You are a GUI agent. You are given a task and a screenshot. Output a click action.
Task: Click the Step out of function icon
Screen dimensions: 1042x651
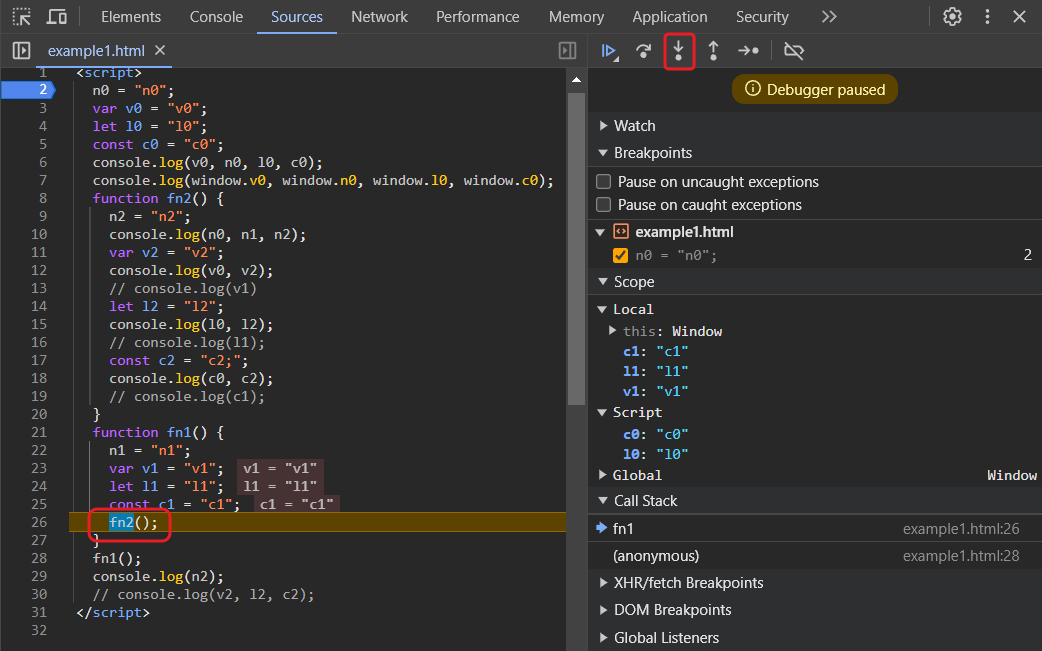point(713,51)
